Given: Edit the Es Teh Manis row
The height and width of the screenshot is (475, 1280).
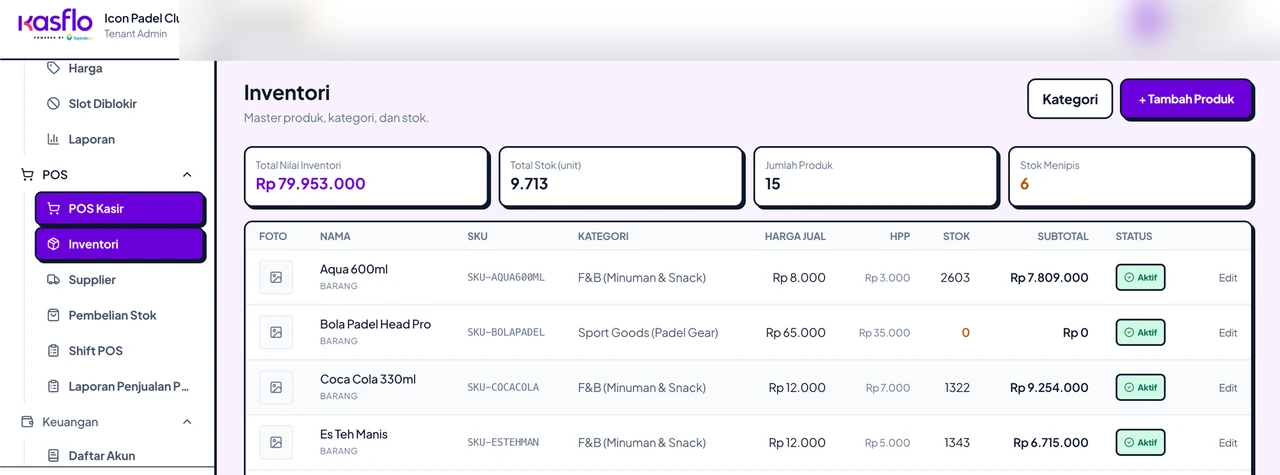Looking at the screenshot, I should tap(1228, 443).
